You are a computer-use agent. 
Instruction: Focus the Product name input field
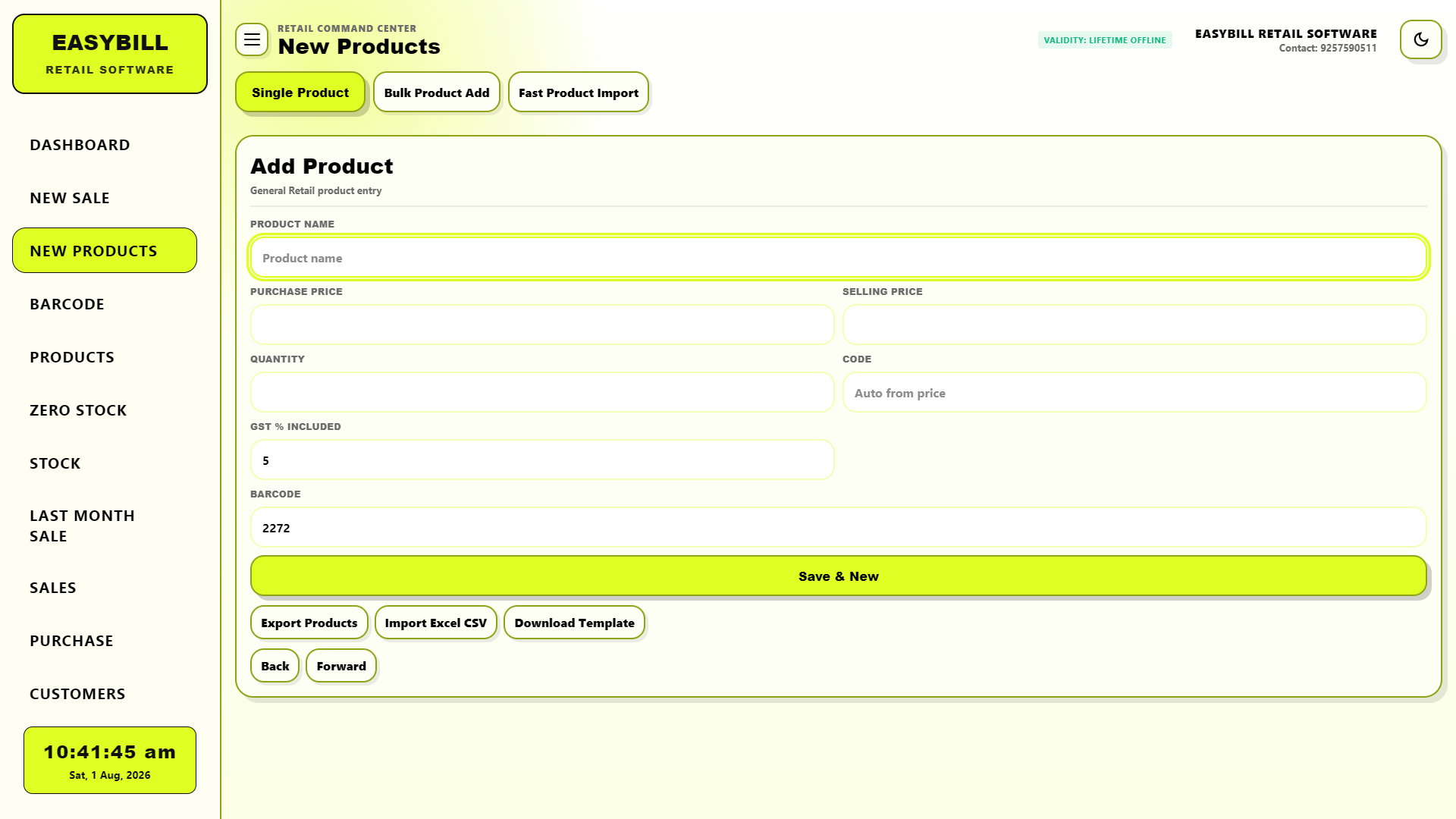[x=839, y=258]
